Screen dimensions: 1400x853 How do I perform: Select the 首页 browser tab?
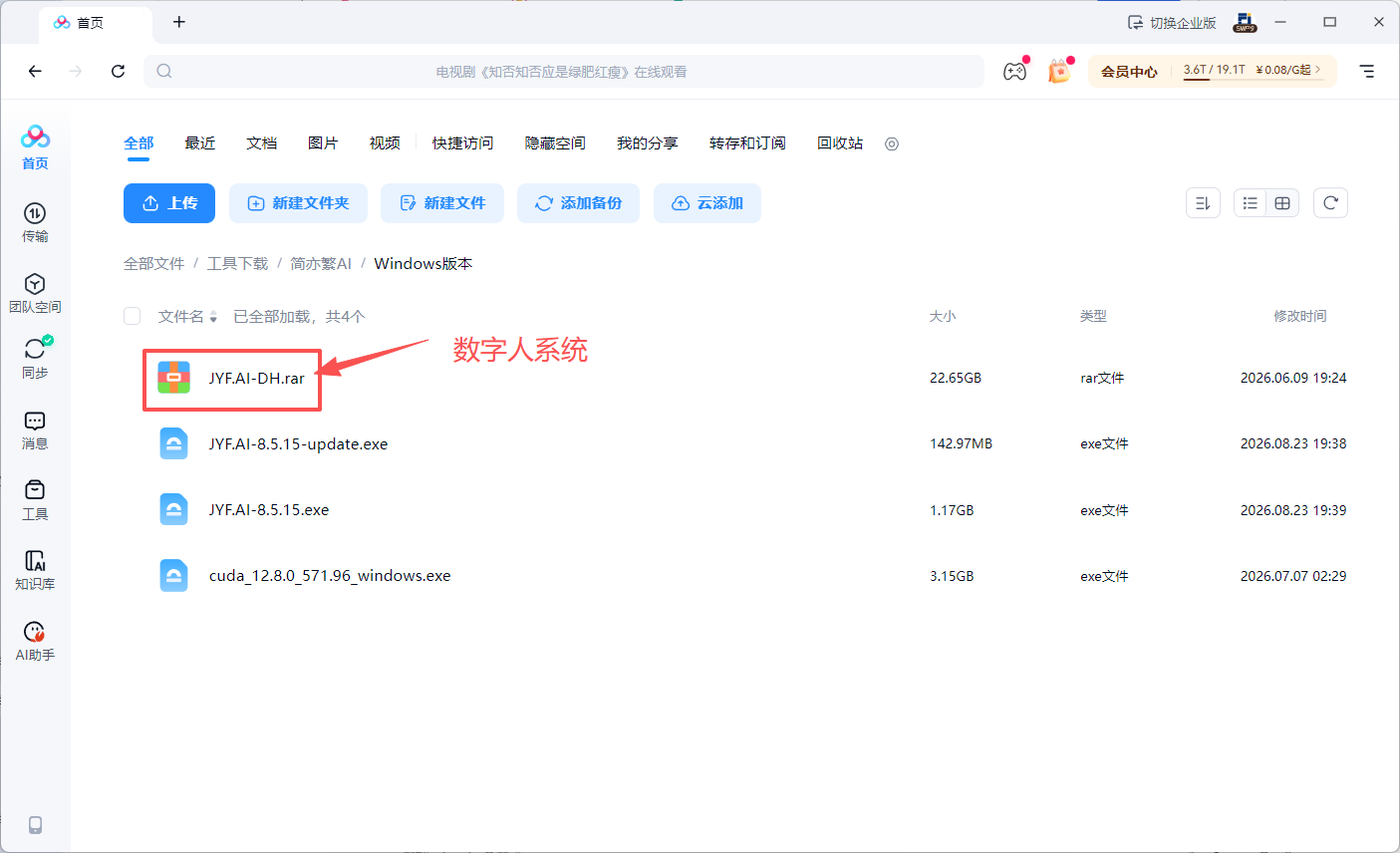pos(96,23)
